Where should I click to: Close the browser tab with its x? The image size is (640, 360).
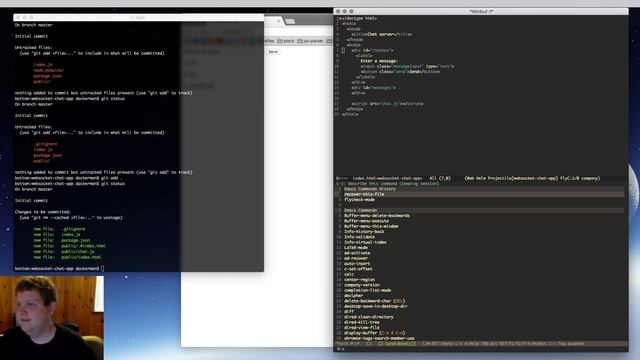pos(279,21)
